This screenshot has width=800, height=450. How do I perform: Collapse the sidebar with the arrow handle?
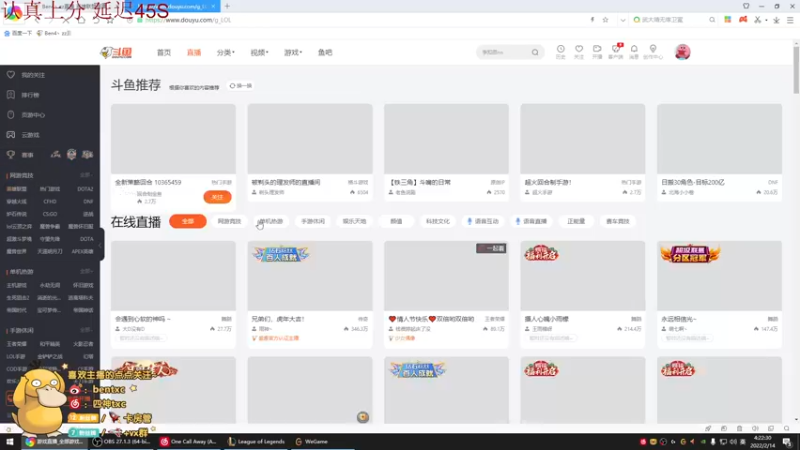(101, 245)
